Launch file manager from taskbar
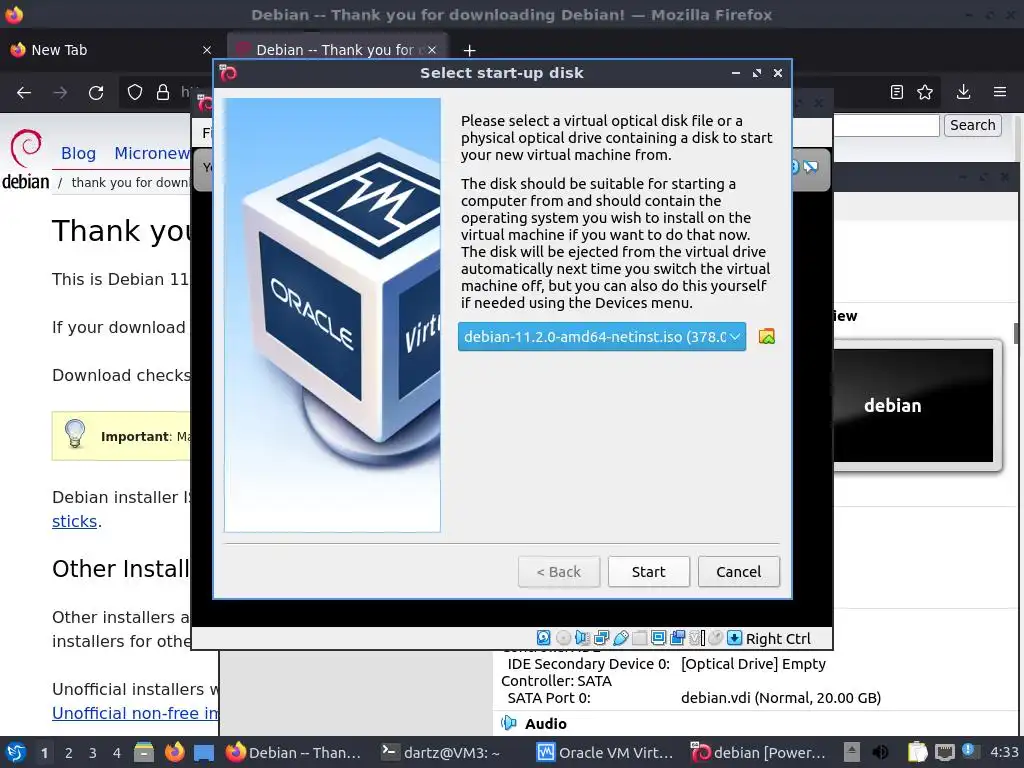The width and height of the screenshot is (1024, 768). [144, 752]
